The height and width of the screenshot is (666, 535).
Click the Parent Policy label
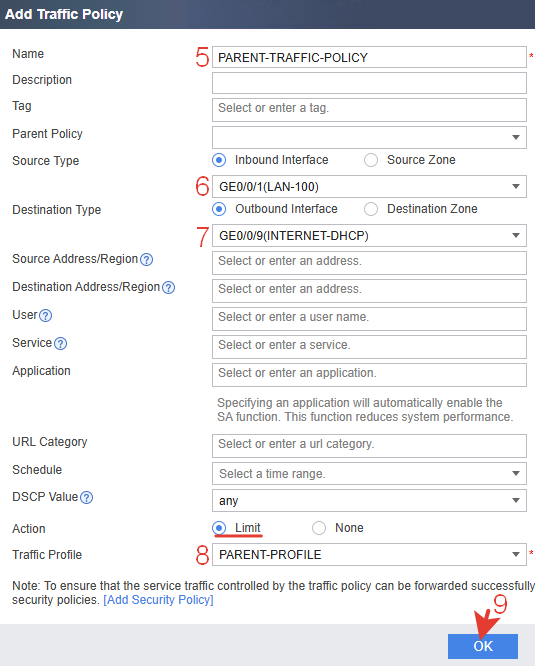pos(48,134)
